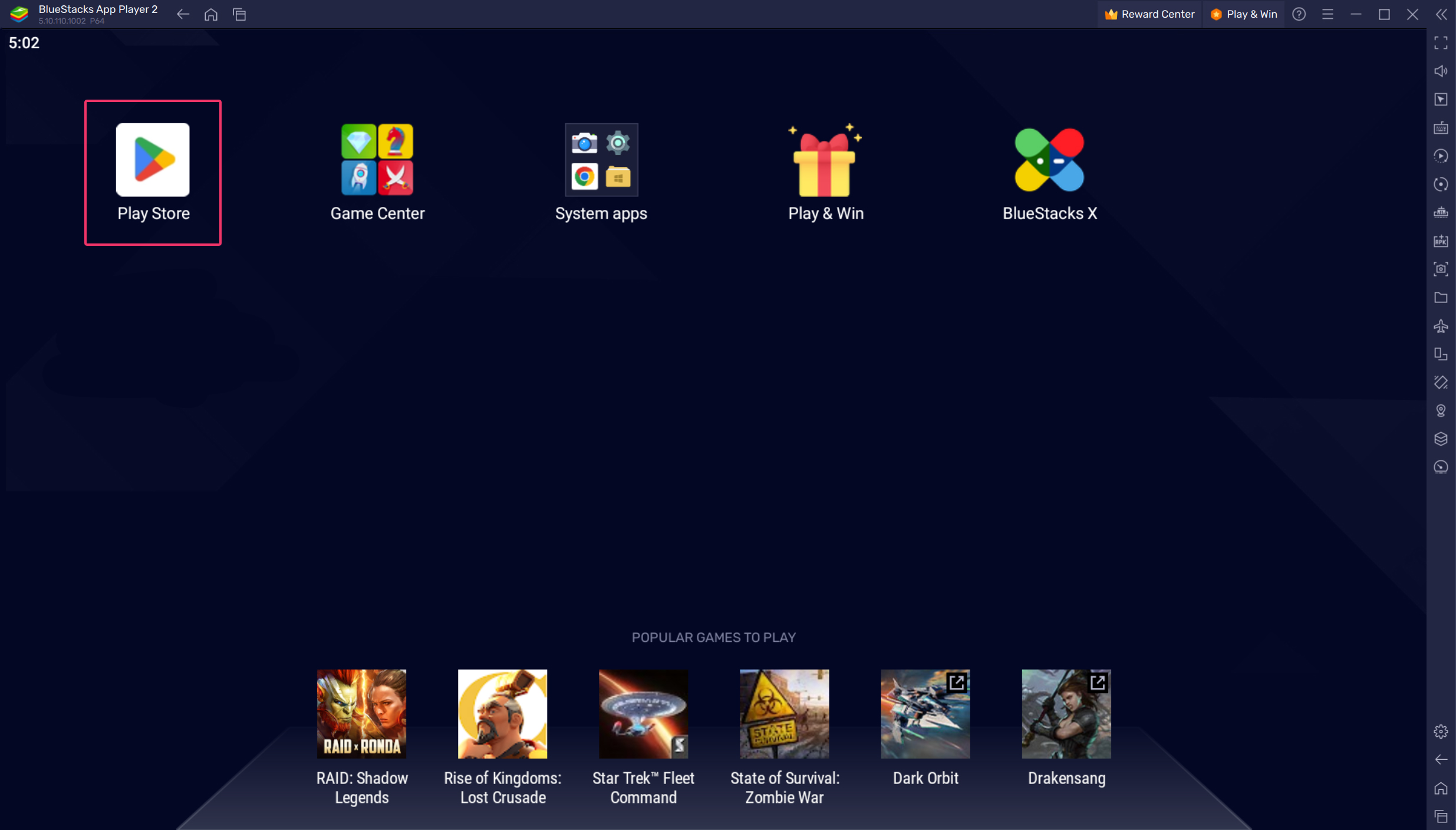Image resolution: width=1456 pixels, height=830 pixels.
Task: Open the keyboard game controls
Action: coord(1441,127)
